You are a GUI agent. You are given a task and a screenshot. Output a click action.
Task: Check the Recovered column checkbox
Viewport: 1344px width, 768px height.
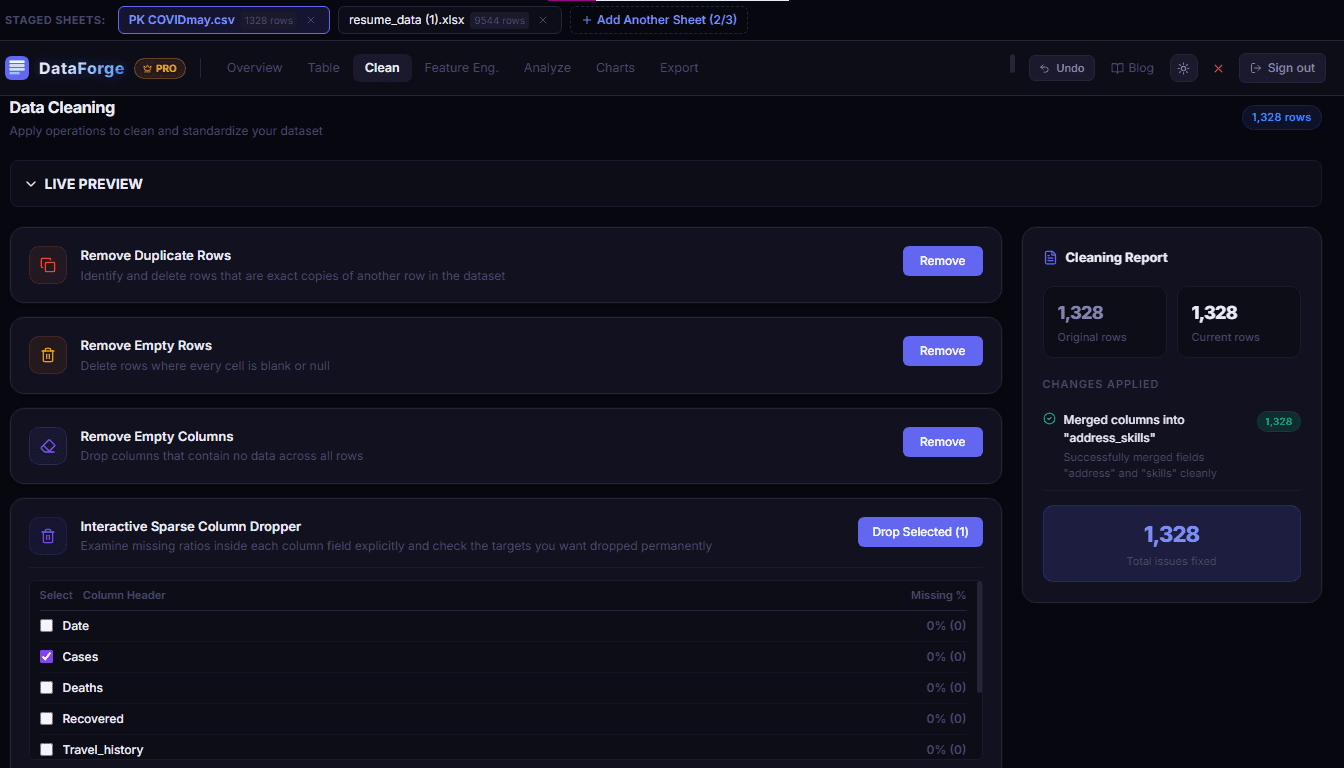(x=46, y=719)
